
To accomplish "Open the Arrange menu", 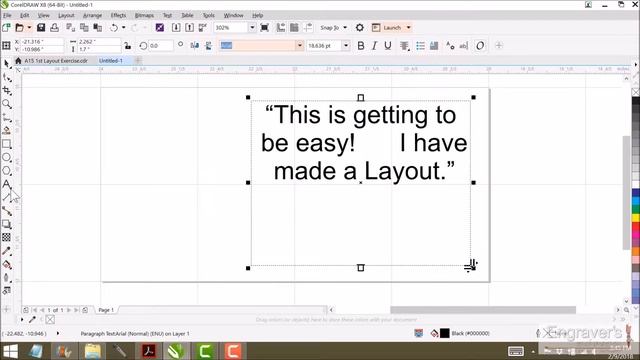I will click(92, 15).
